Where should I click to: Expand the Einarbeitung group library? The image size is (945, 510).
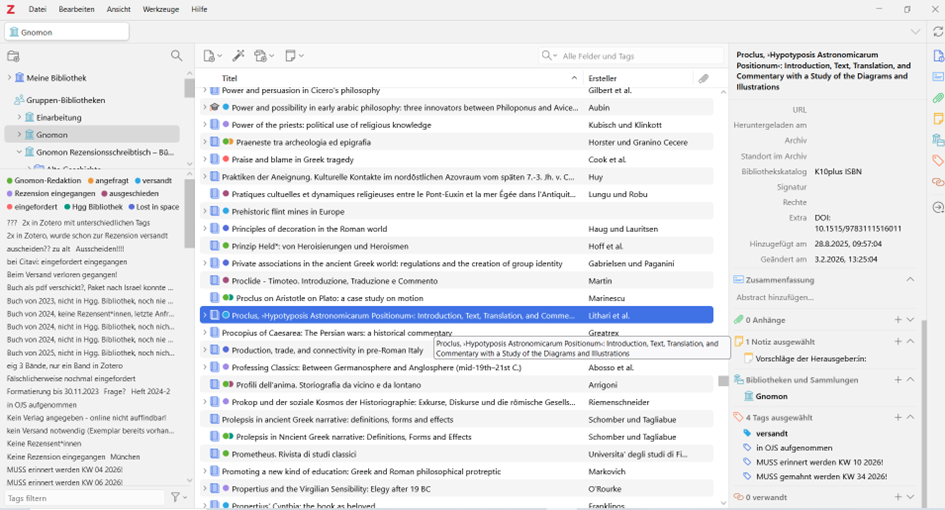pyautogui.click(x=19, y=117)
